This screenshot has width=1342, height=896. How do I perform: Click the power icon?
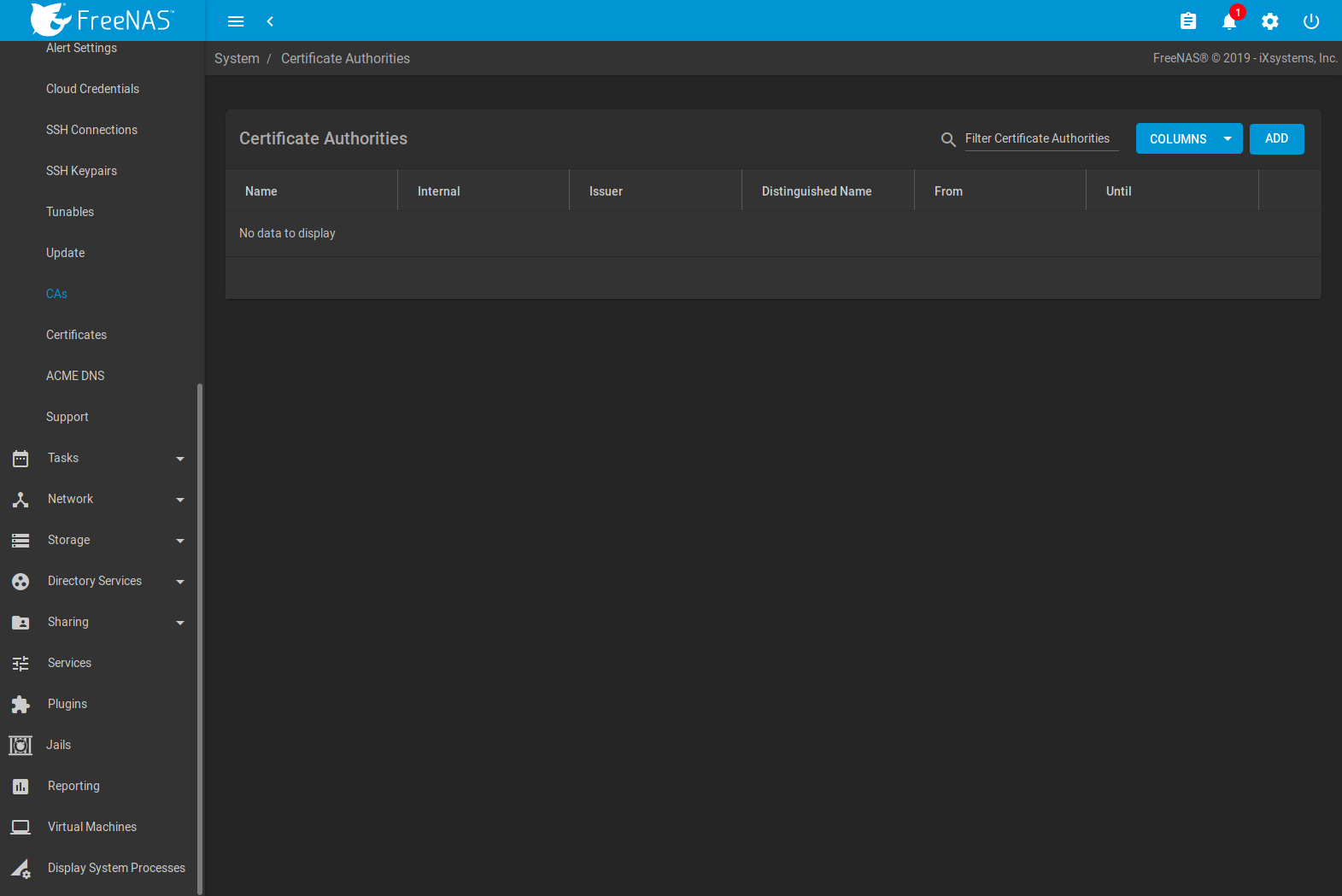point(1311,21)
